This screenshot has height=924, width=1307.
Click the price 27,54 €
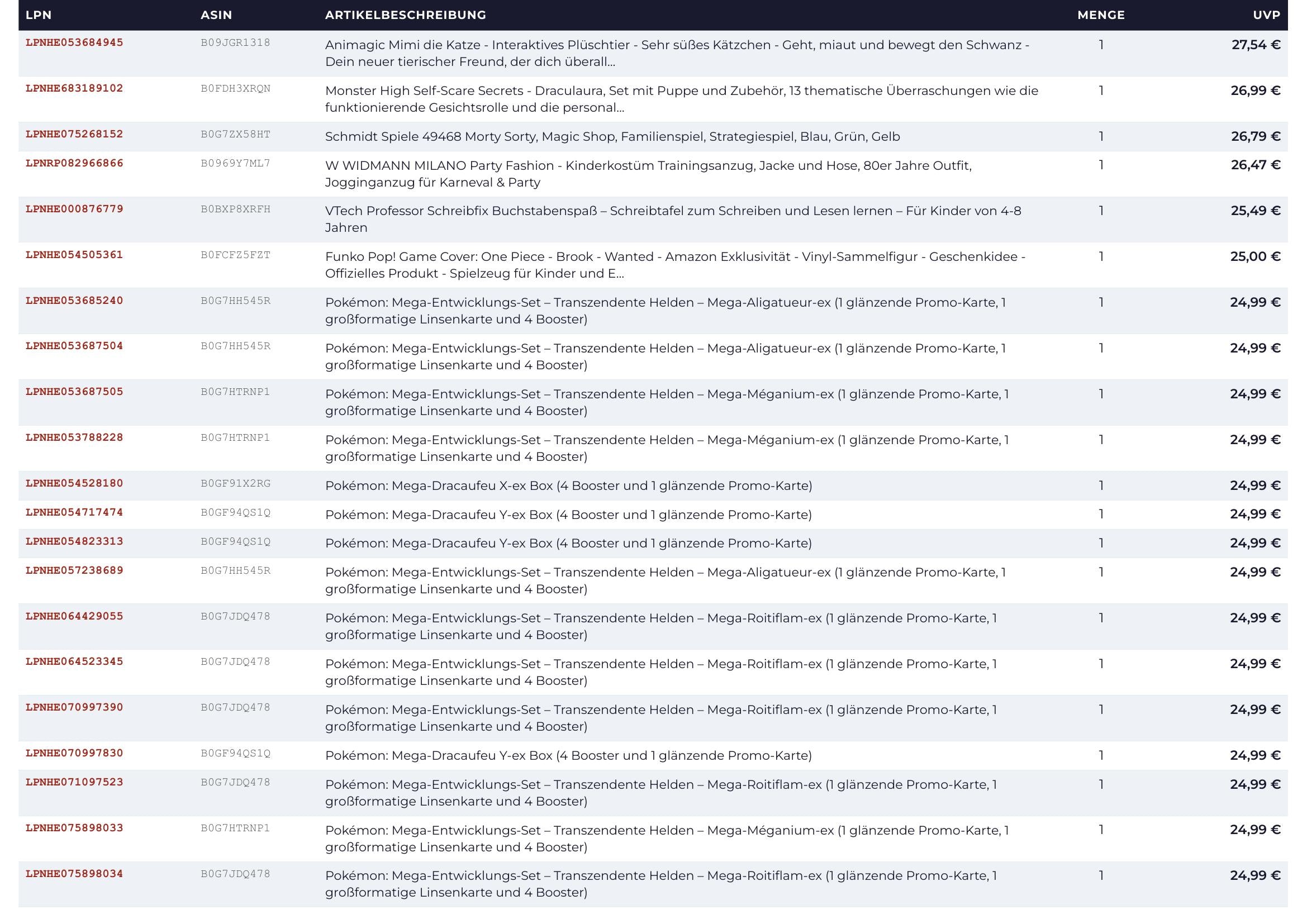pos(1256,44)
